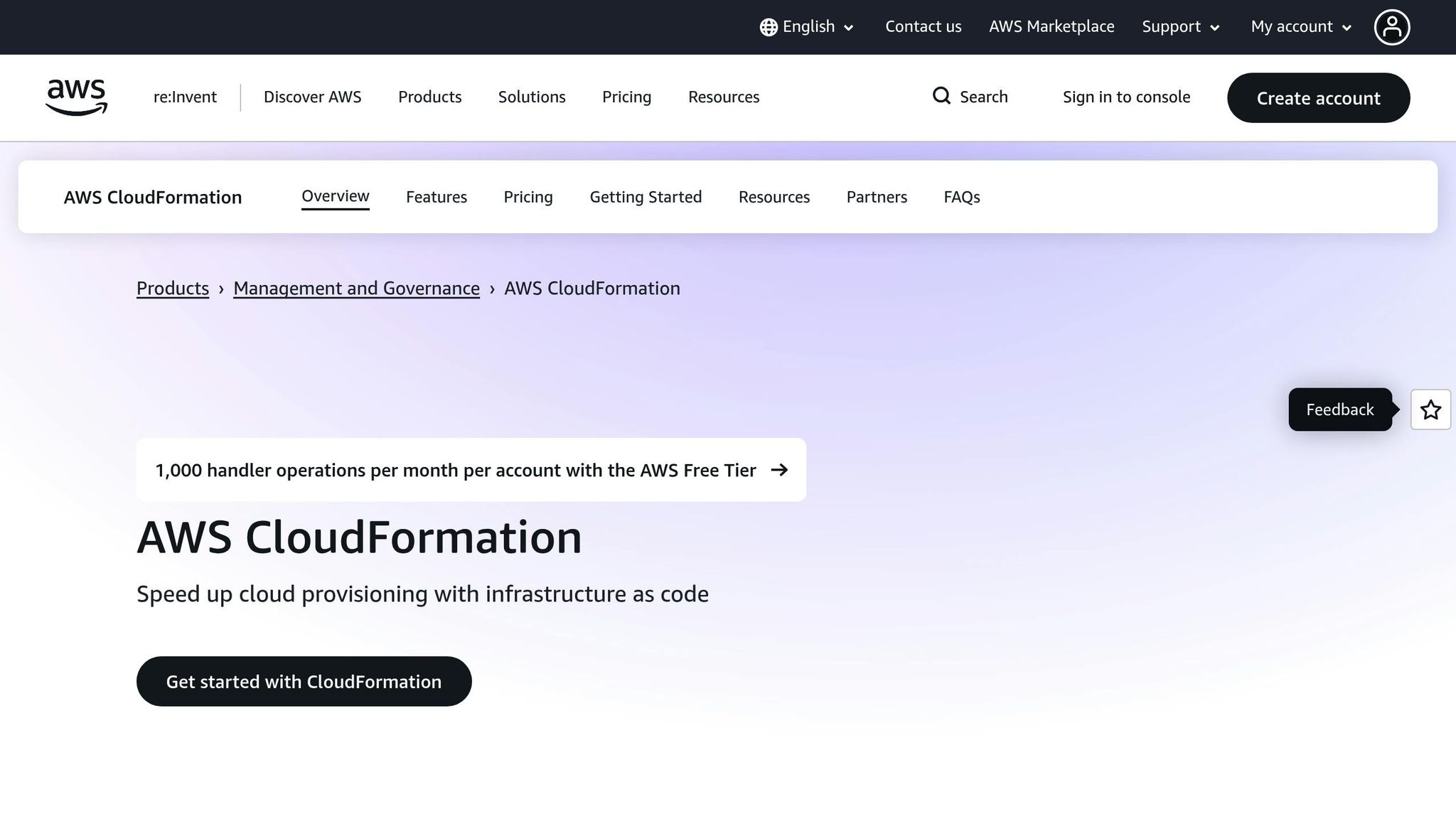
Task: Open the FAQs tab
Action: (961, 197)
